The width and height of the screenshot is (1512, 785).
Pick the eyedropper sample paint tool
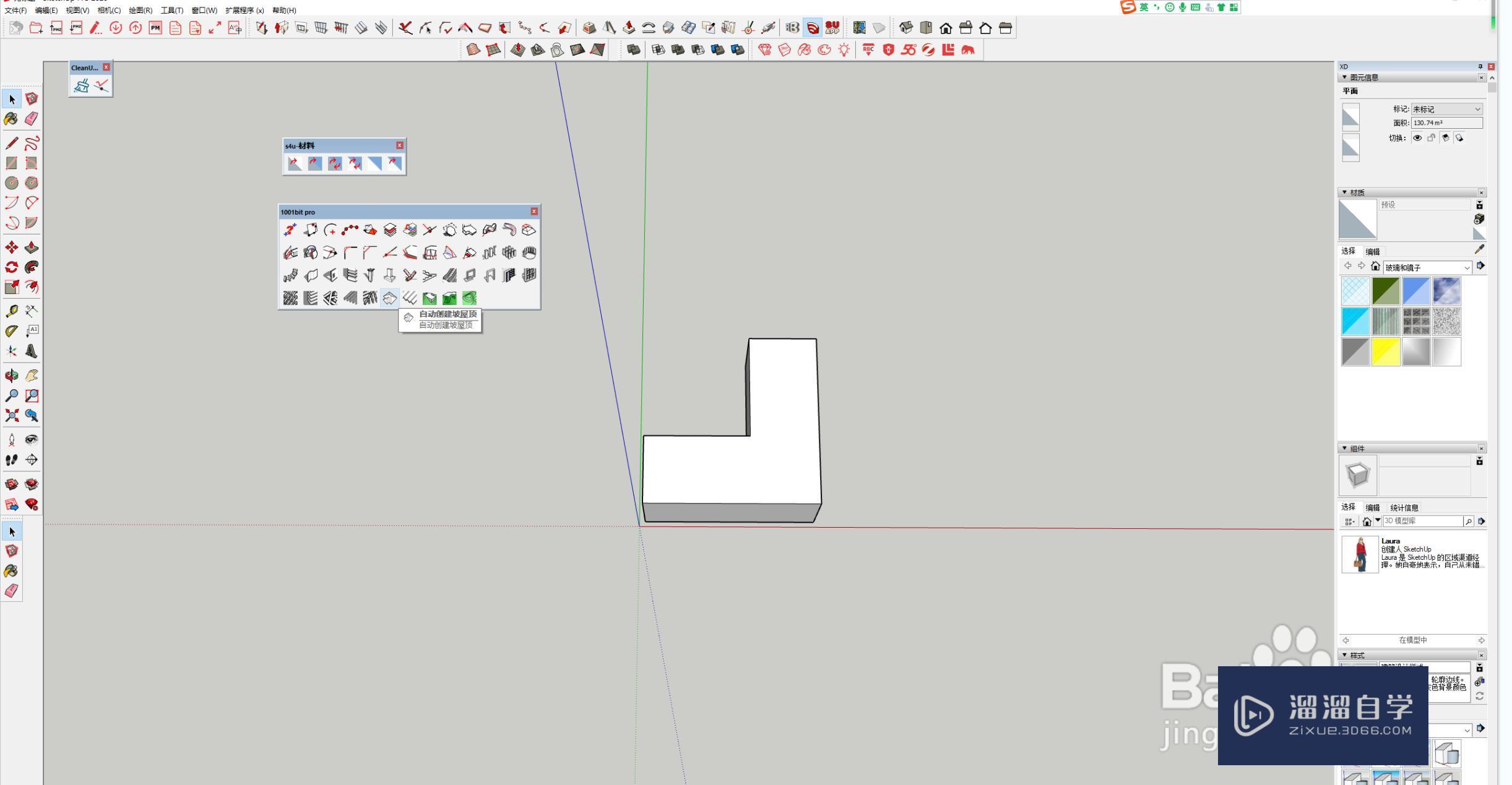pos(1479,249)
